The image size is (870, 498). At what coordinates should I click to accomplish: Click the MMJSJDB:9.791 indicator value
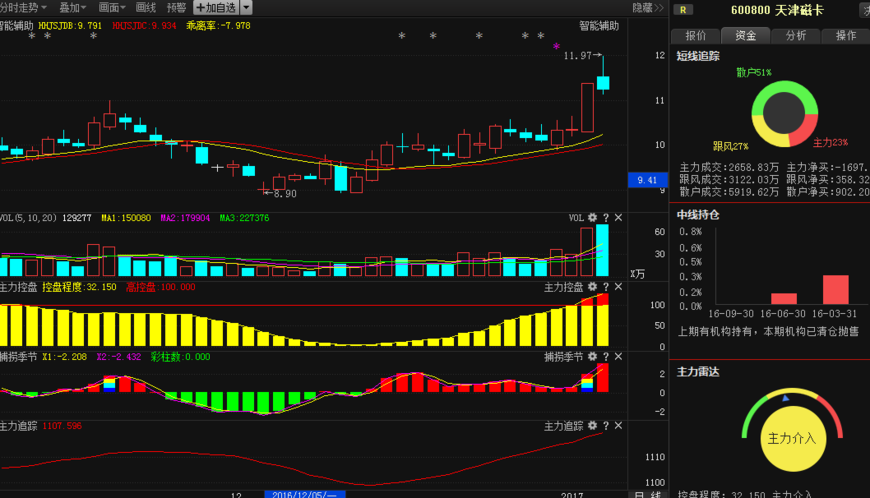click(x=70, y=26)
